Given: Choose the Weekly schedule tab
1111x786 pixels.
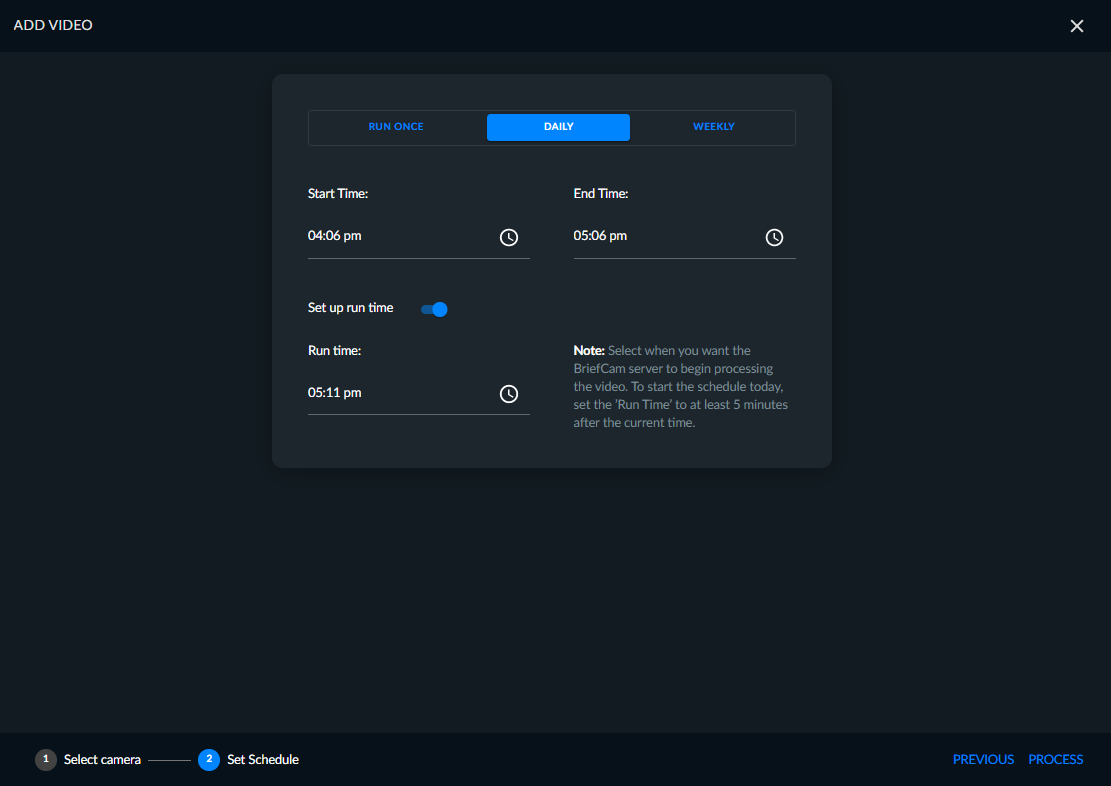Looking at the screenshot, I should 714,127.
